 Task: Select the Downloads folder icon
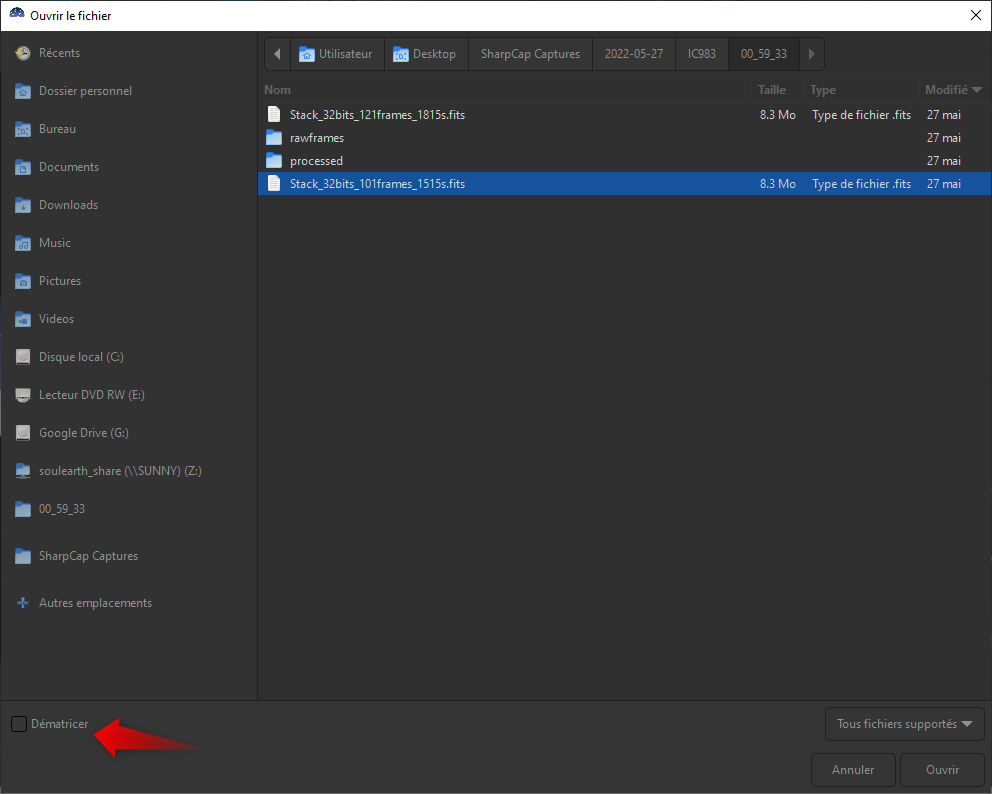[23, 205]
